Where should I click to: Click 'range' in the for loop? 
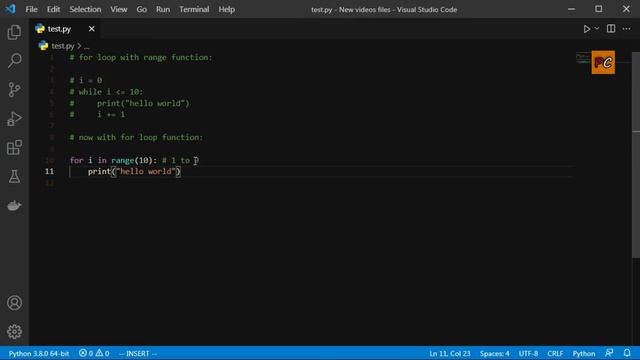[122, 160]
